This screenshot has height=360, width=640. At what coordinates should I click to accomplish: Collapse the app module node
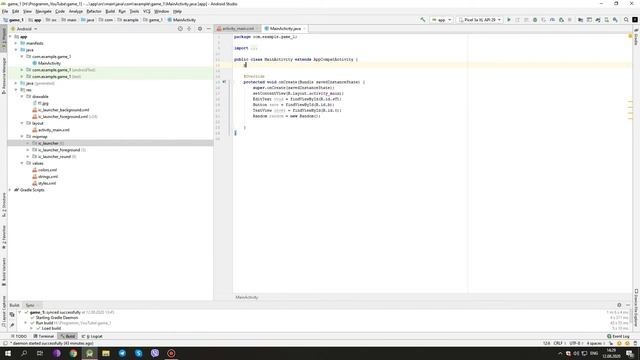click(11, 37)
